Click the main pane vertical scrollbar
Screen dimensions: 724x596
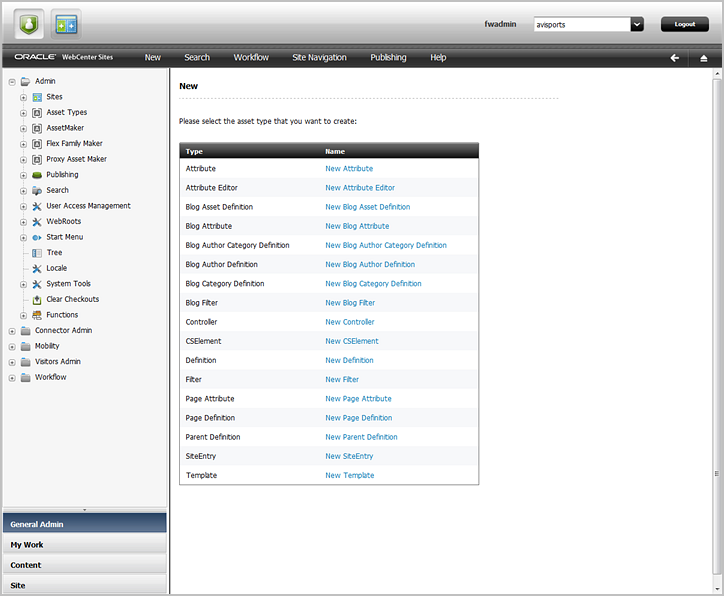point(717,326)
